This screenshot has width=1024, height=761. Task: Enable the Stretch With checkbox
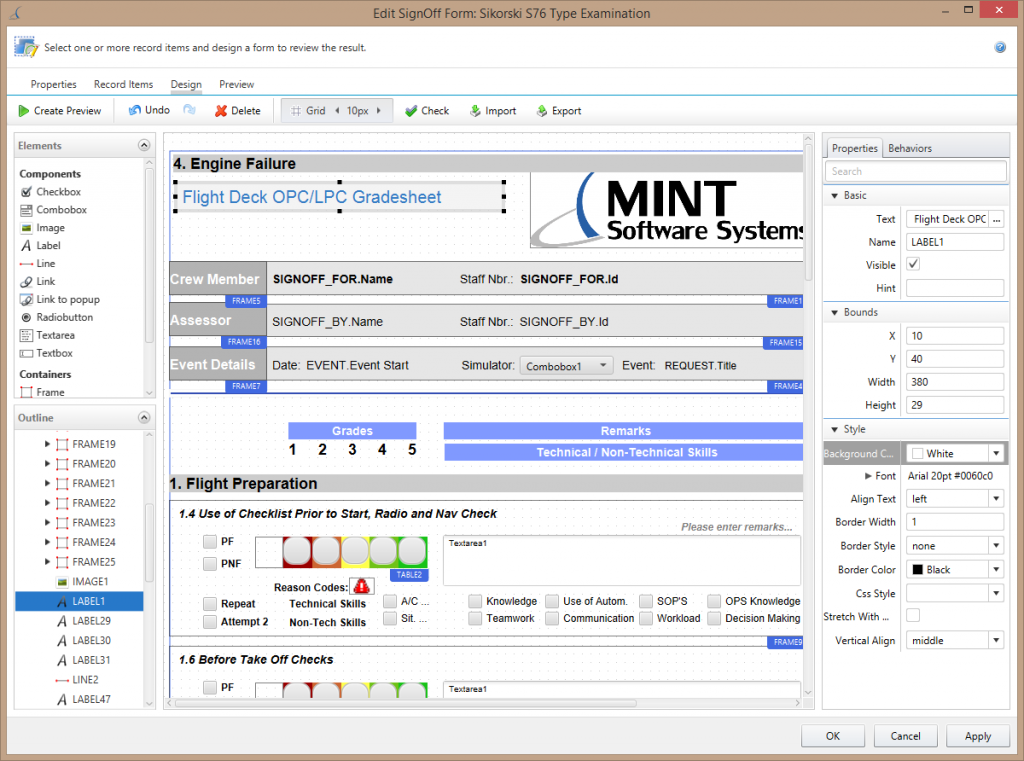coord(913,616)
